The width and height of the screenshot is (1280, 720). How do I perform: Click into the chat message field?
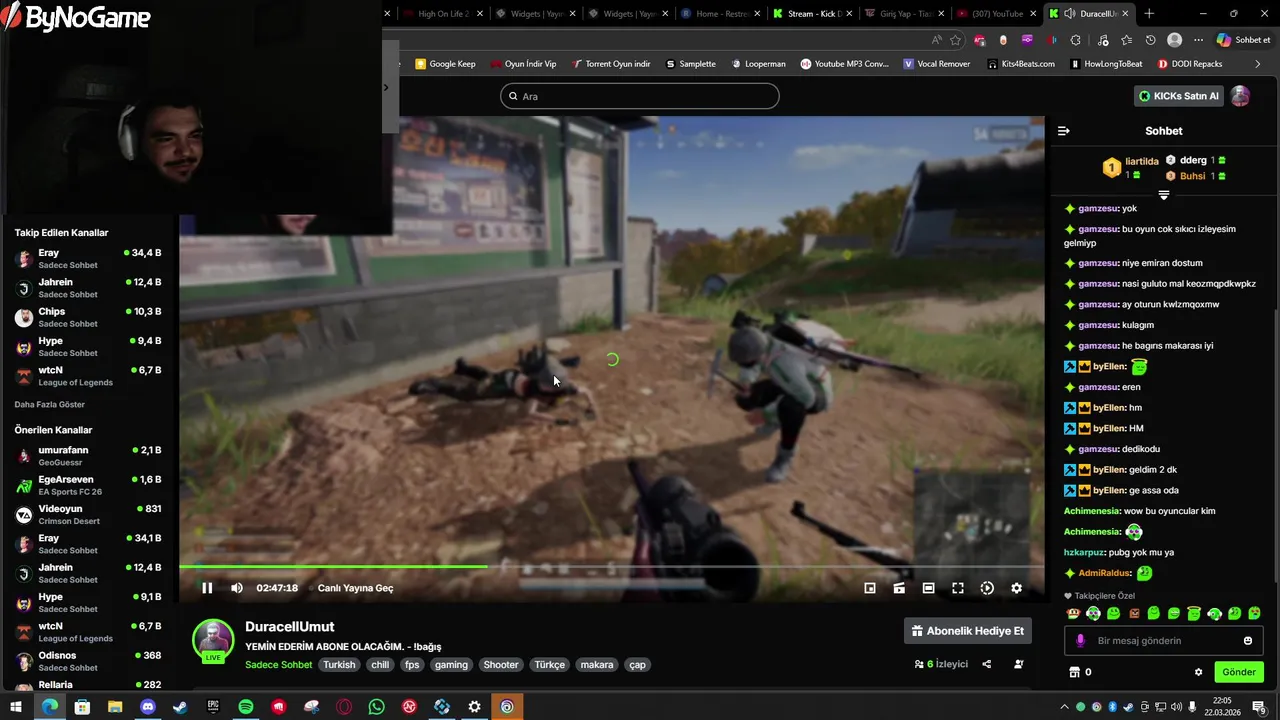click(1162, 641)
